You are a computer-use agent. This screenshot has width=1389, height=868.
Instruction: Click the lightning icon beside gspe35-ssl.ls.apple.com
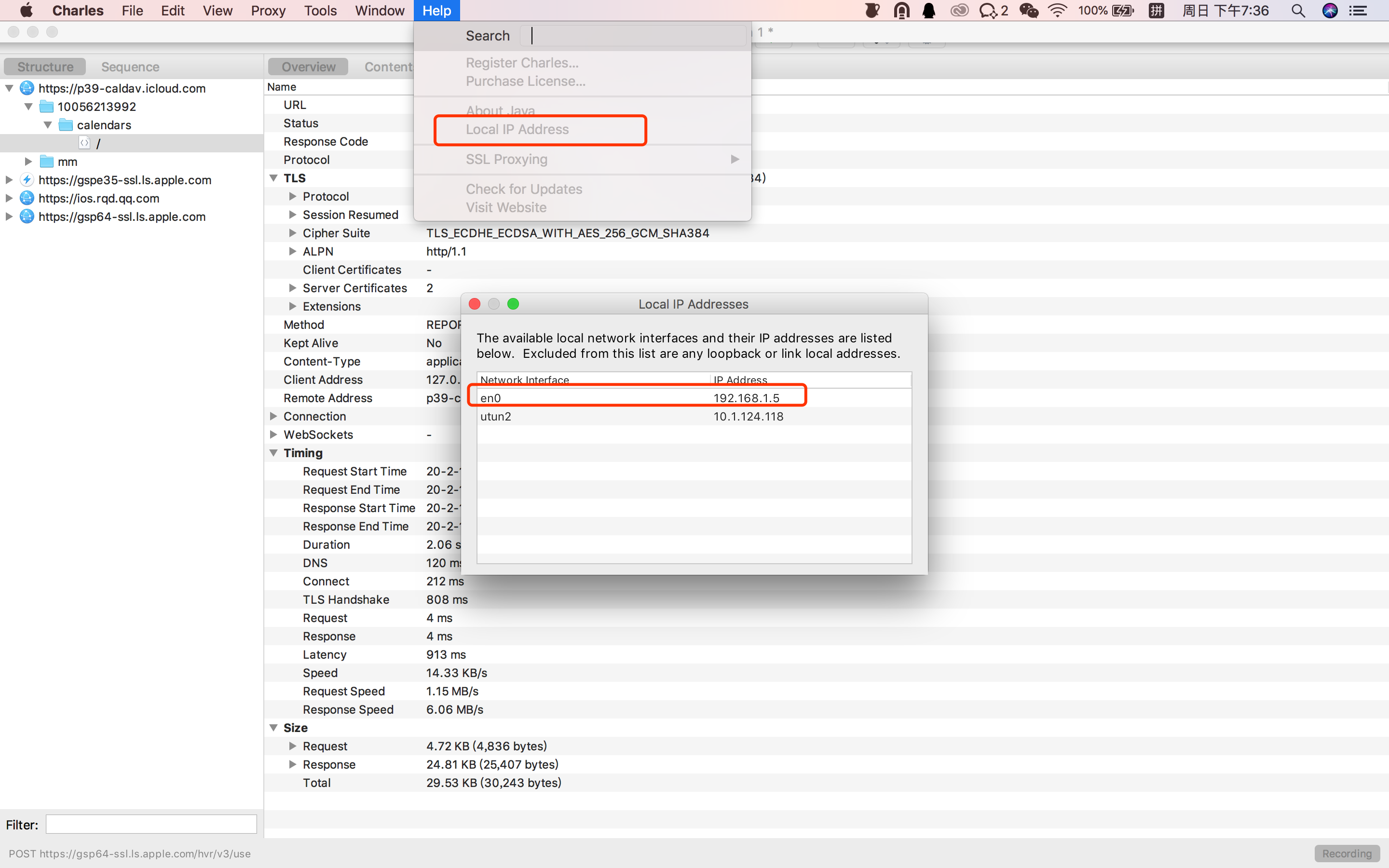point(27,180)
